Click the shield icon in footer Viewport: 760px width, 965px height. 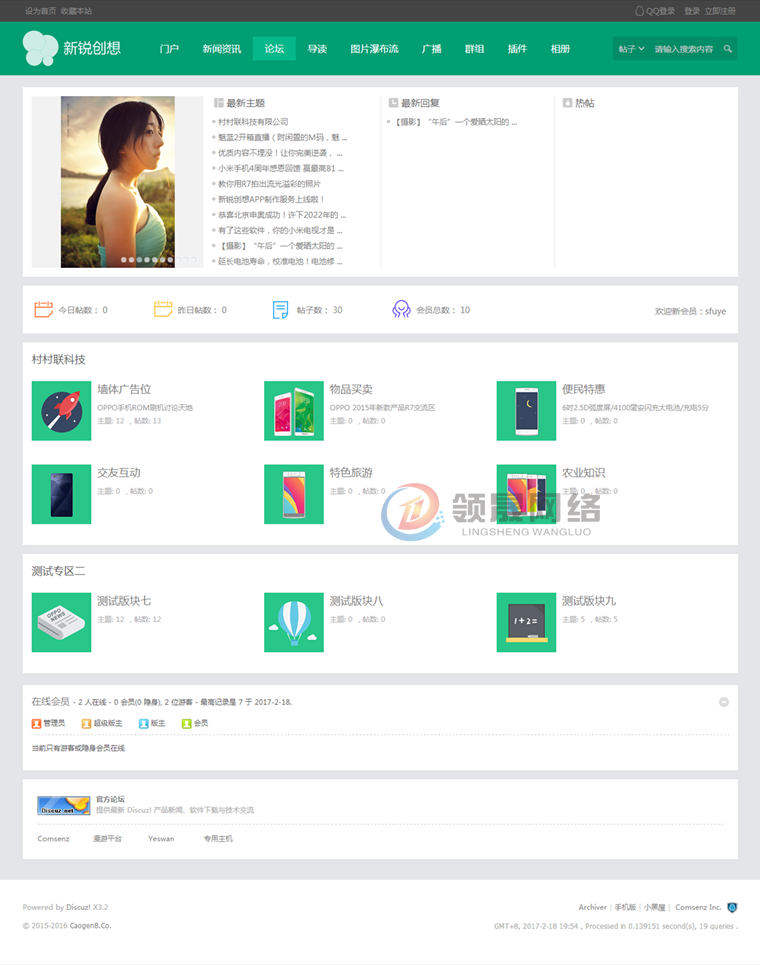[x=732, y=907]
